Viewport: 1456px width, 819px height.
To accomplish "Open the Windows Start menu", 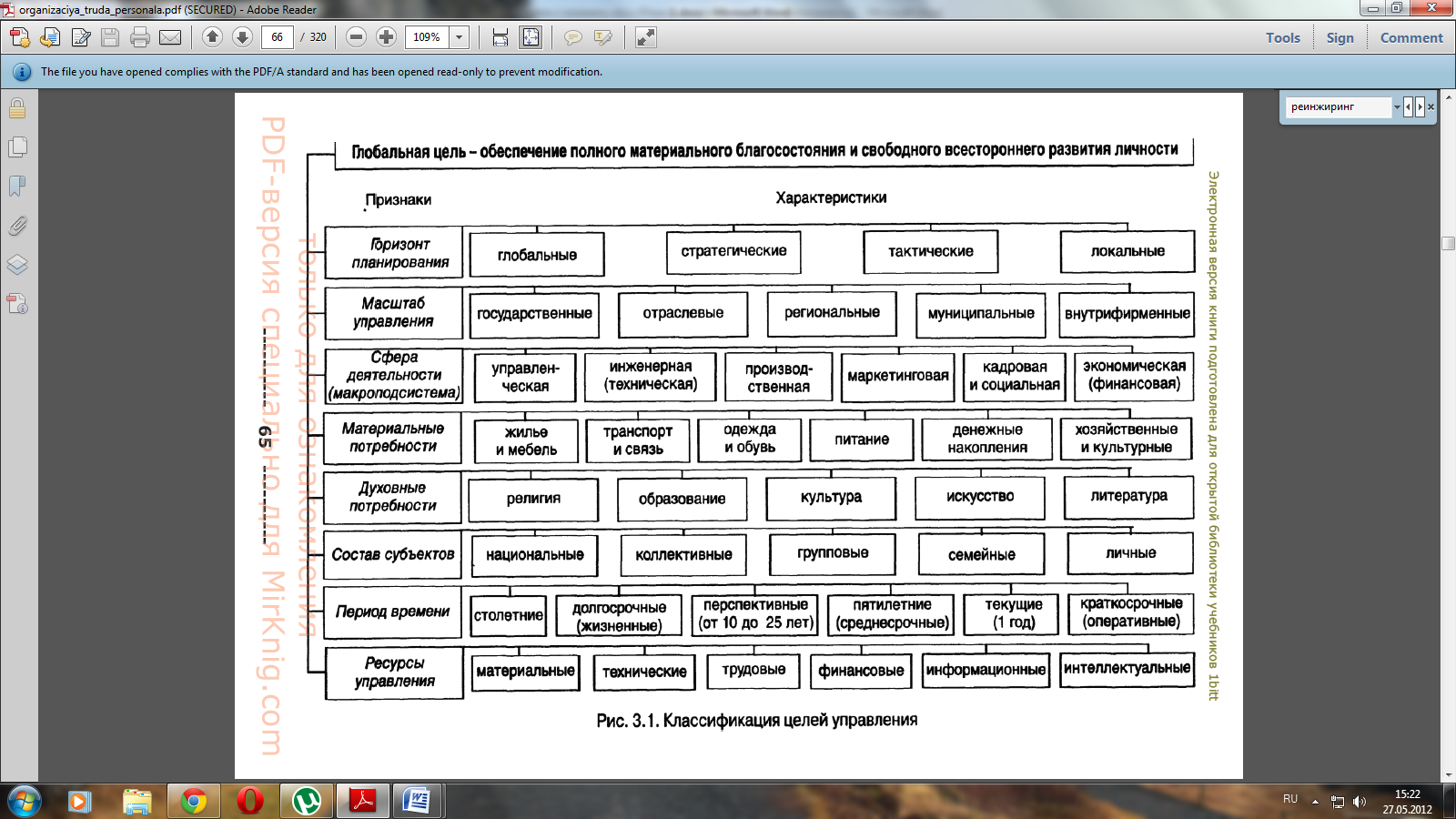I will pos(24,802).
